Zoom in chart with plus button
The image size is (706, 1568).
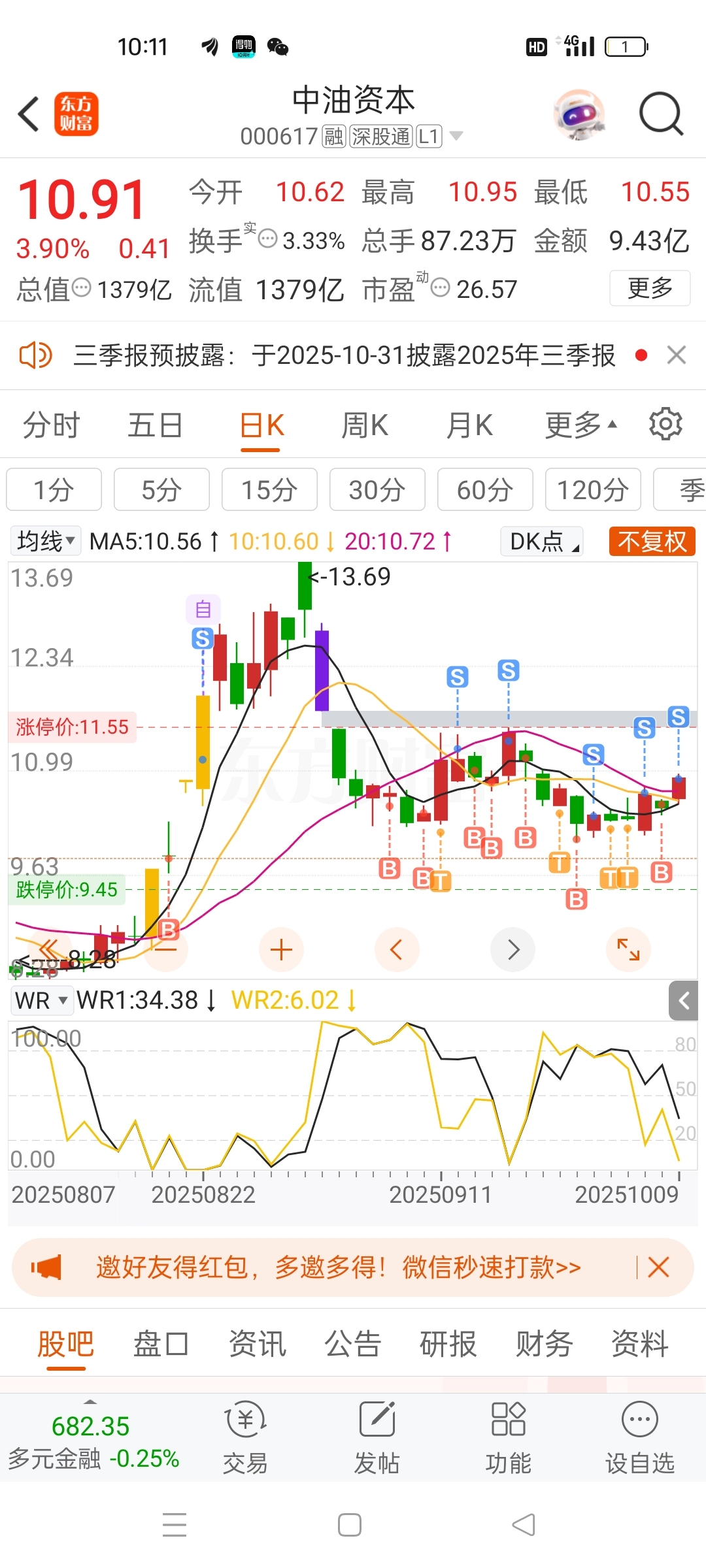[x=281, y=949]
